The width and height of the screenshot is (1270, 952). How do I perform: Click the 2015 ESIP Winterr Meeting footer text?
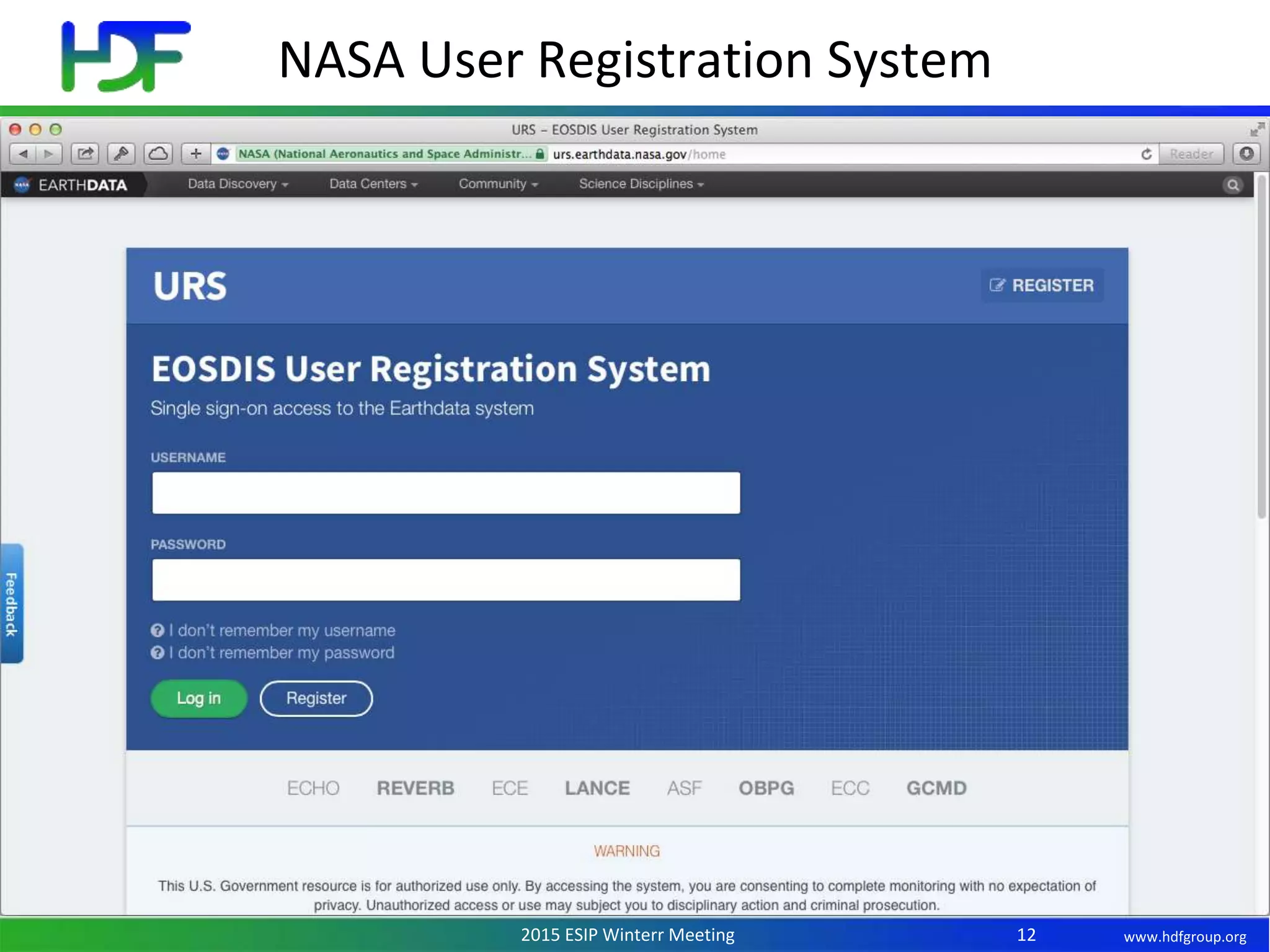click(628, 935)
